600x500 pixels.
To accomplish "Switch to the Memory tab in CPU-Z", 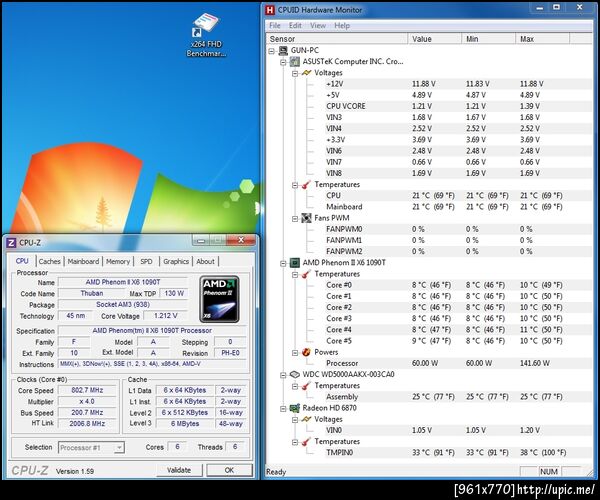I will tap(118, 262).
